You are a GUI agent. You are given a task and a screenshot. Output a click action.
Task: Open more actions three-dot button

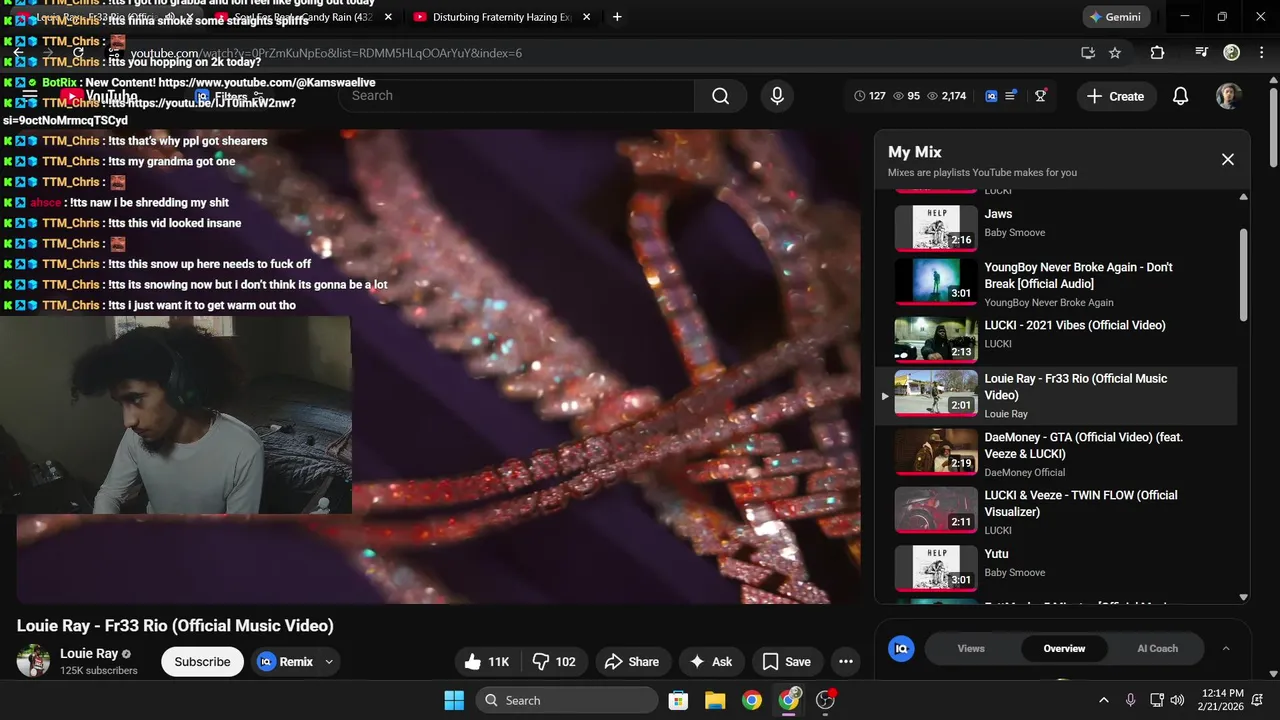click(846, 662)
